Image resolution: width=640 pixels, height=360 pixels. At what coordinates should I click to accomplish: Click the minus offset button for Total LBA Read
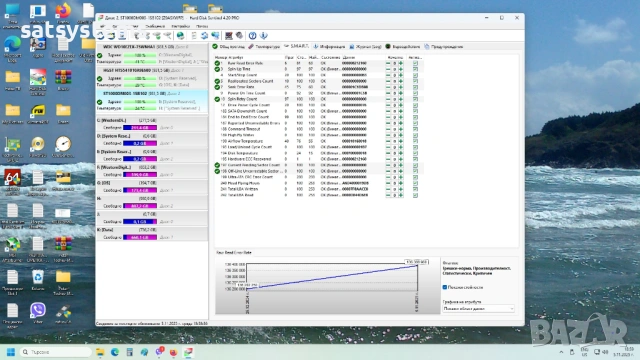click(388, 195)
